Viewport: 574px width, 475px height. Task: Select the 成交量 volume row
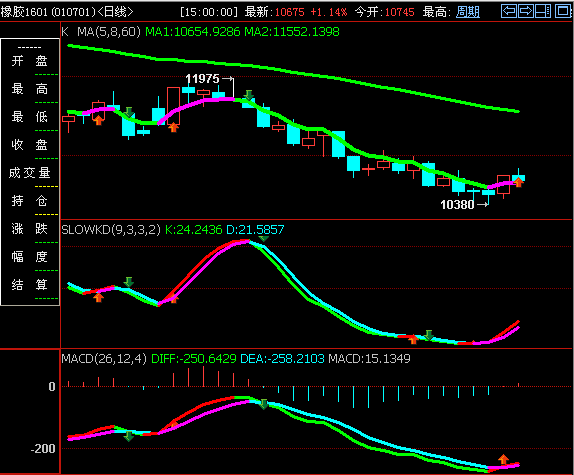pos(30,173)
